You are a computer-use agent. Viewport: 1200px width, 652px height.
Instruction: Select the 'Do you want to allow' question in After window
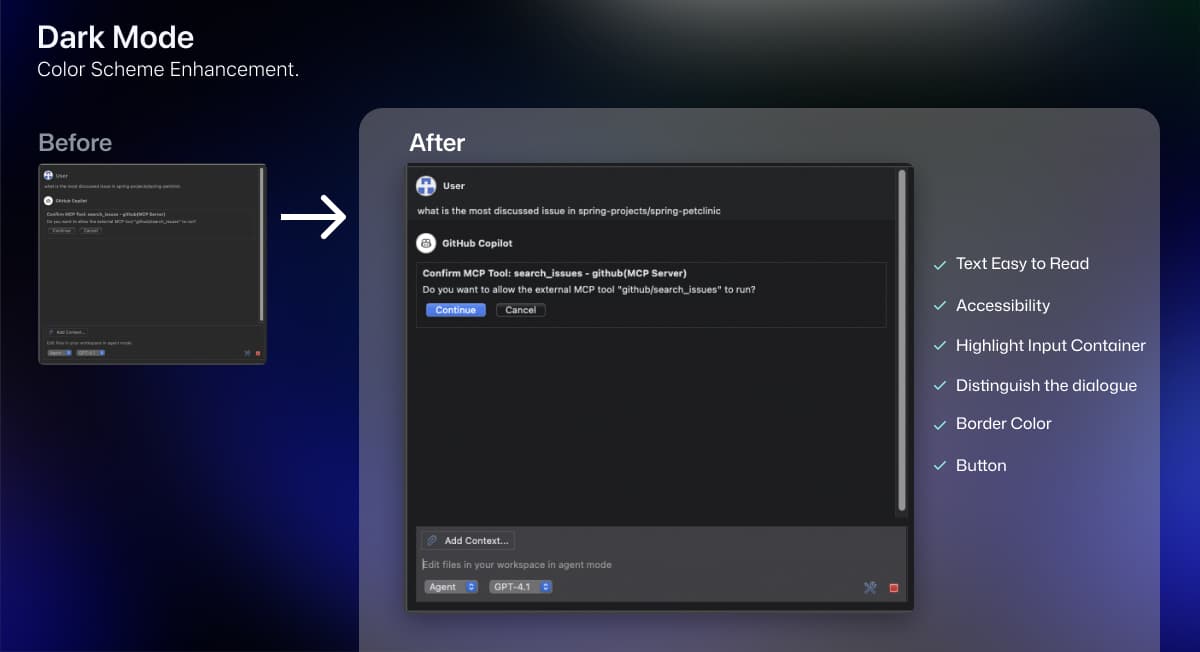(589, 290)
